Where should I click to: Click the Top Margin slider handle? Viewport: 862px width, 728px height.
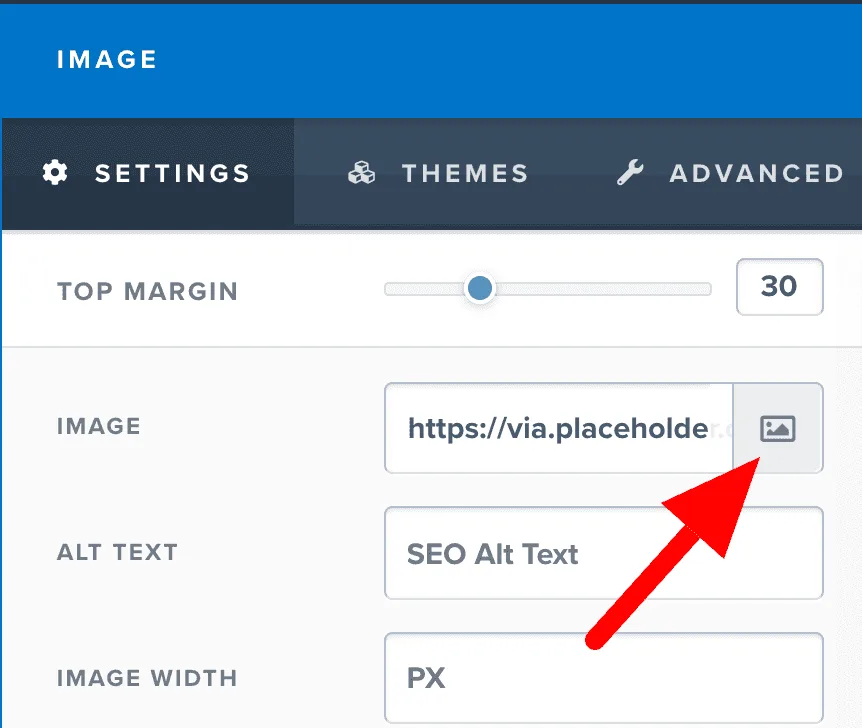[479, 288]
